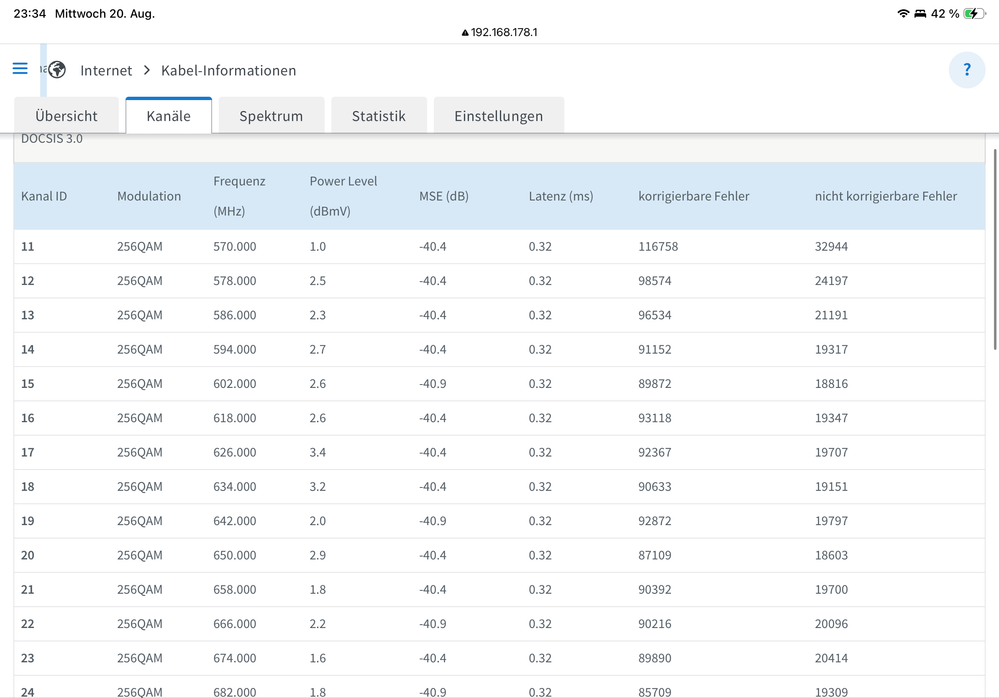The image size is (999, 698).
Task: Open the Spektrum tab
Action: point(271,116)
